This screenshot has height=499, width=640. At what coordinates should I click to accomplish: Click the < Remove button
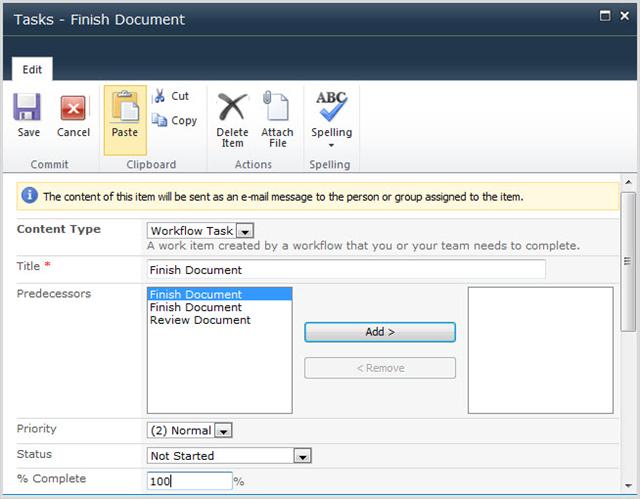pos(380,368)
